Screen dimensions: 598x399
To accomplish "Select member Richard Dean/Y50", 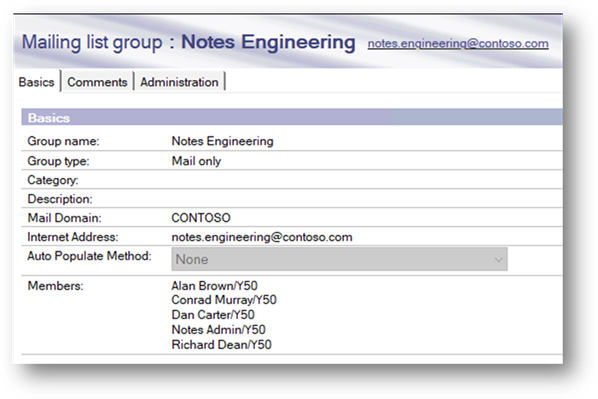I will (x=221, y=344).
